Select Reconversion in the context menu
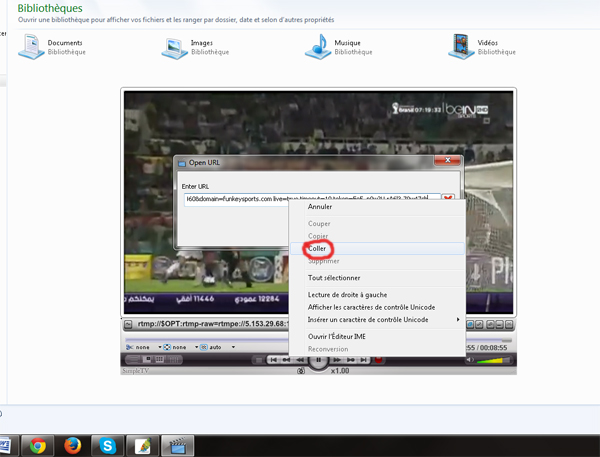Screen dimensions: 600x457 (377, 349)
